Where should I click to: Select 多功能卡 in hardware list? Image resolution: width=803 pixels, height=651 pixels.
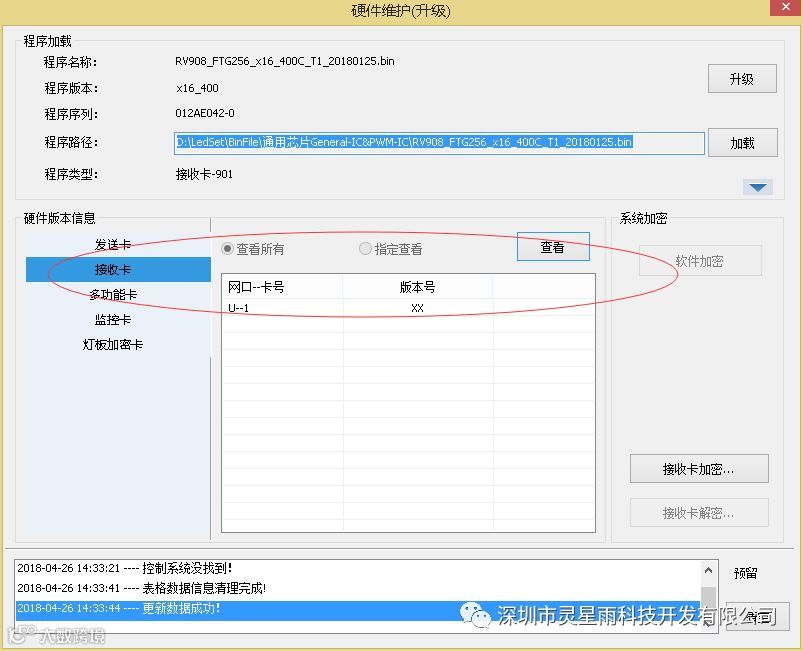pyautogui.click(x=113, y=295)
